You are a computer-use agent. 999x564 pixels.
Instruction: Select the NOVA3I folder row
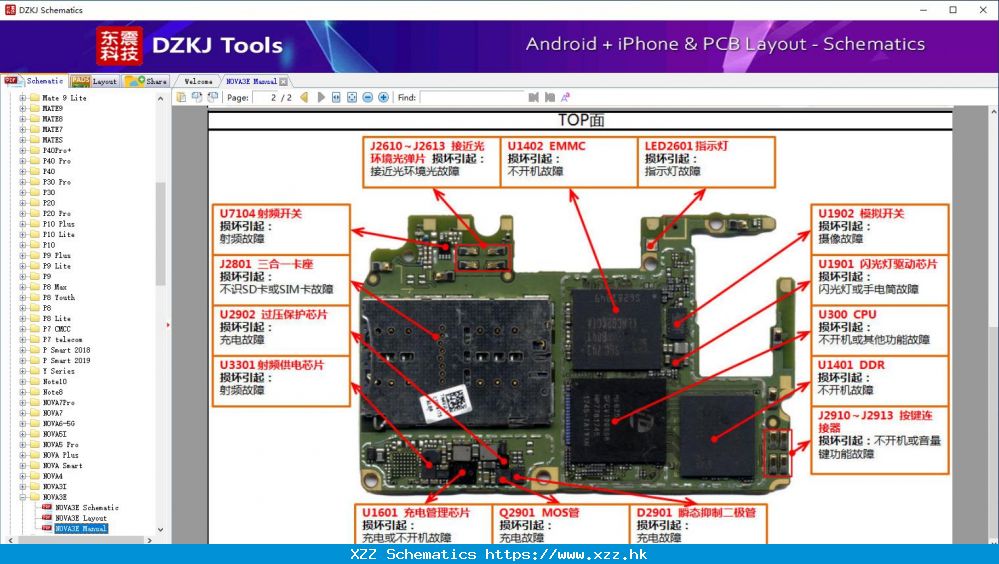pyautogui.click(x=54, y=486)
